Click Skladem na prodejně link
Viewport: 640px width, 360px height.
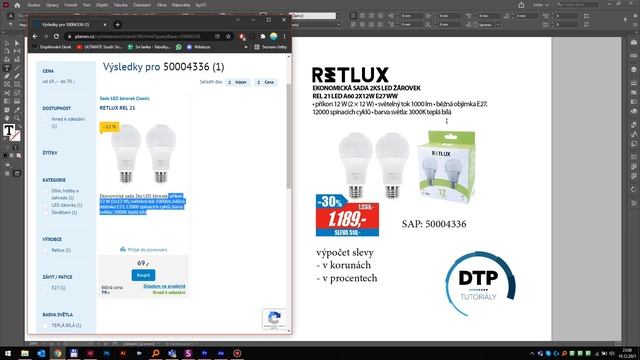coord(164,287)
